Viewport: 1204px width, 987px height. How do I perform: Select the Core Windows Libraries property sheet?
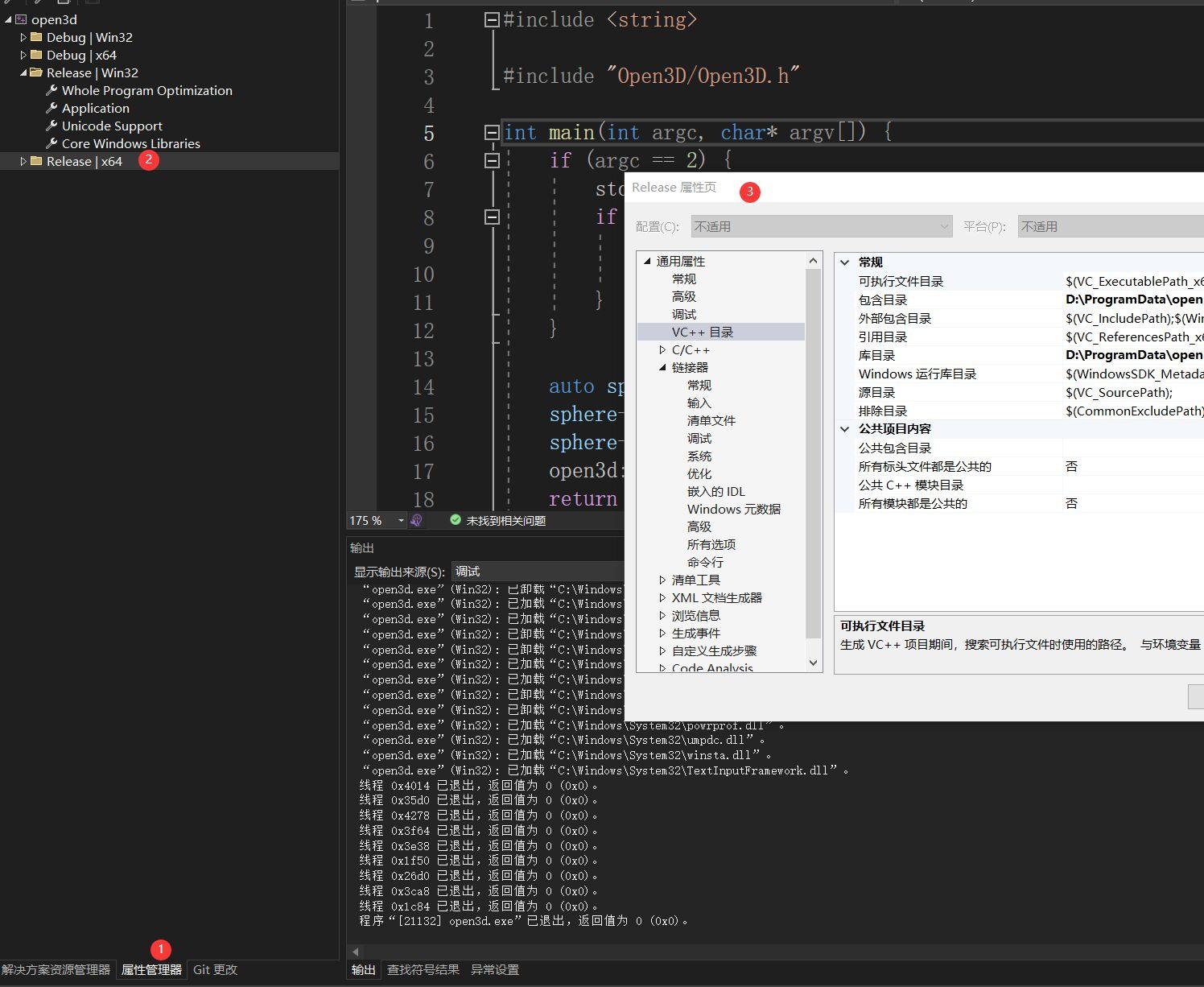[x=131, y=143]
